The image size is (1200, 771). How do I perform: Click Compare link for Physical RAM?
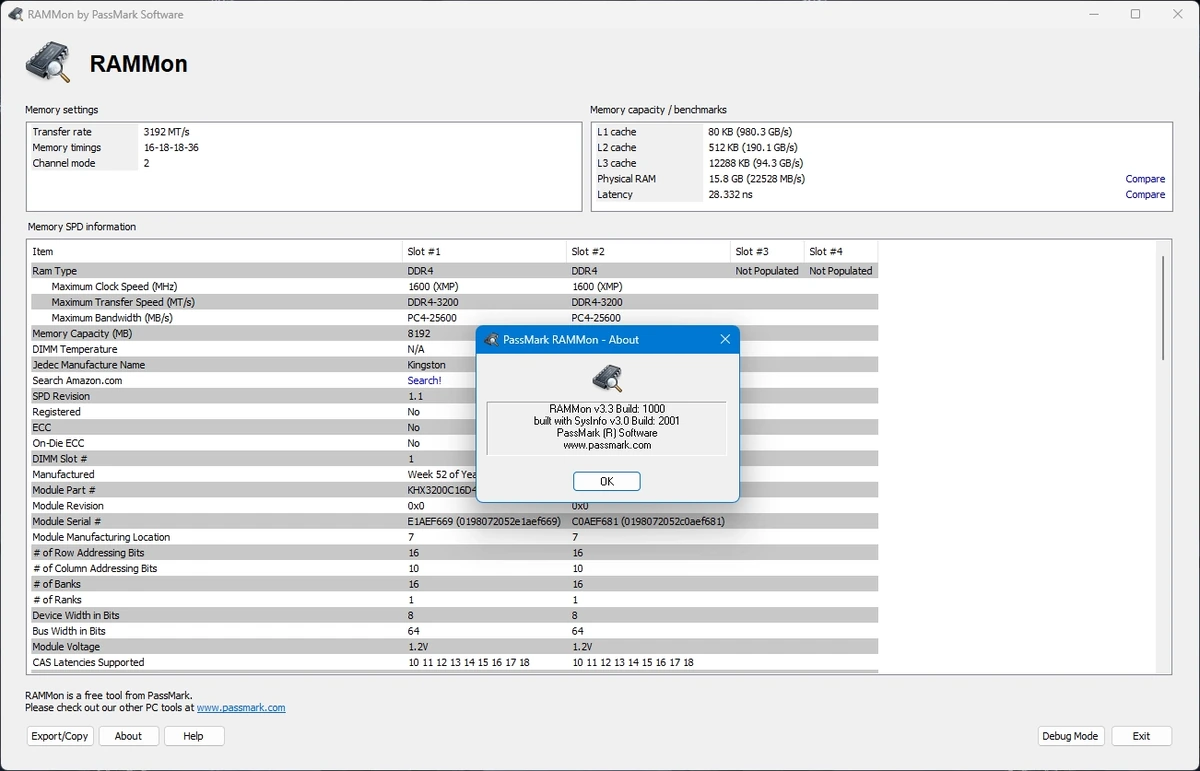(1145, 179)
